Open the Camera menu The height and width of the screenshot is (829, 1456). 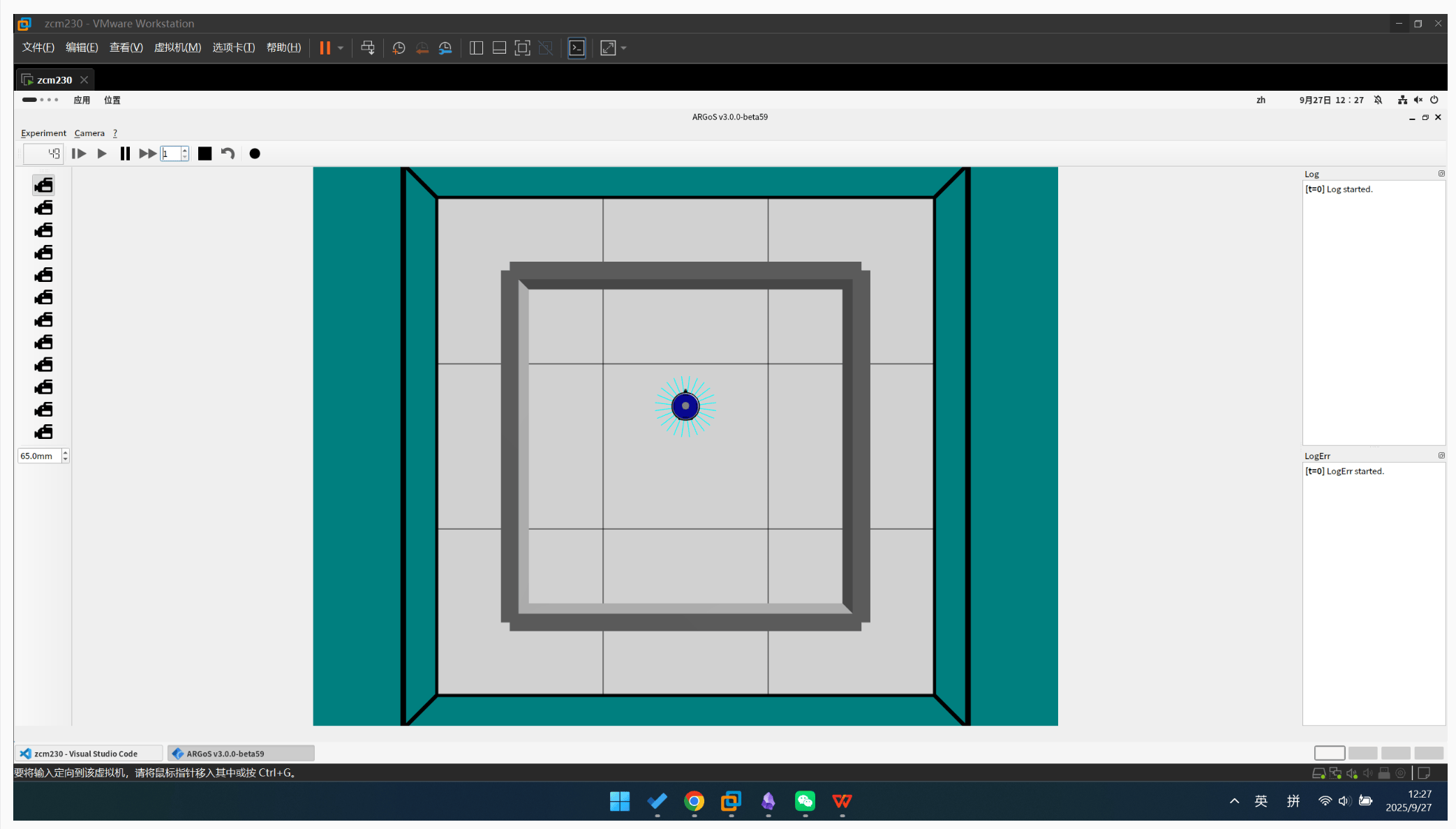pyautogui.click(x=89, y=133)
